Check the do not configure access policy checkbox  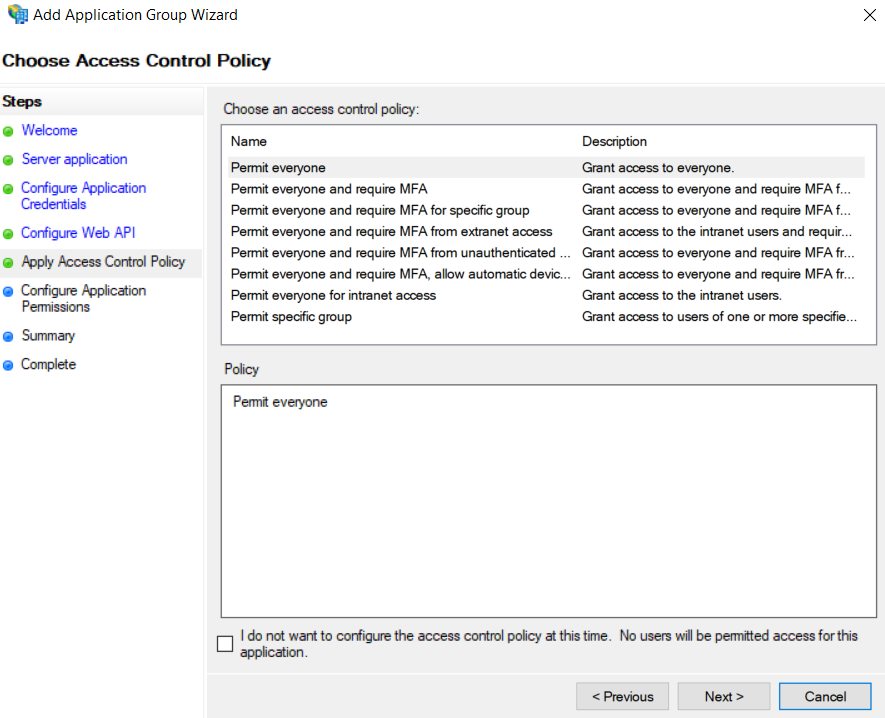pyautogui.click(x=225, y=643)
